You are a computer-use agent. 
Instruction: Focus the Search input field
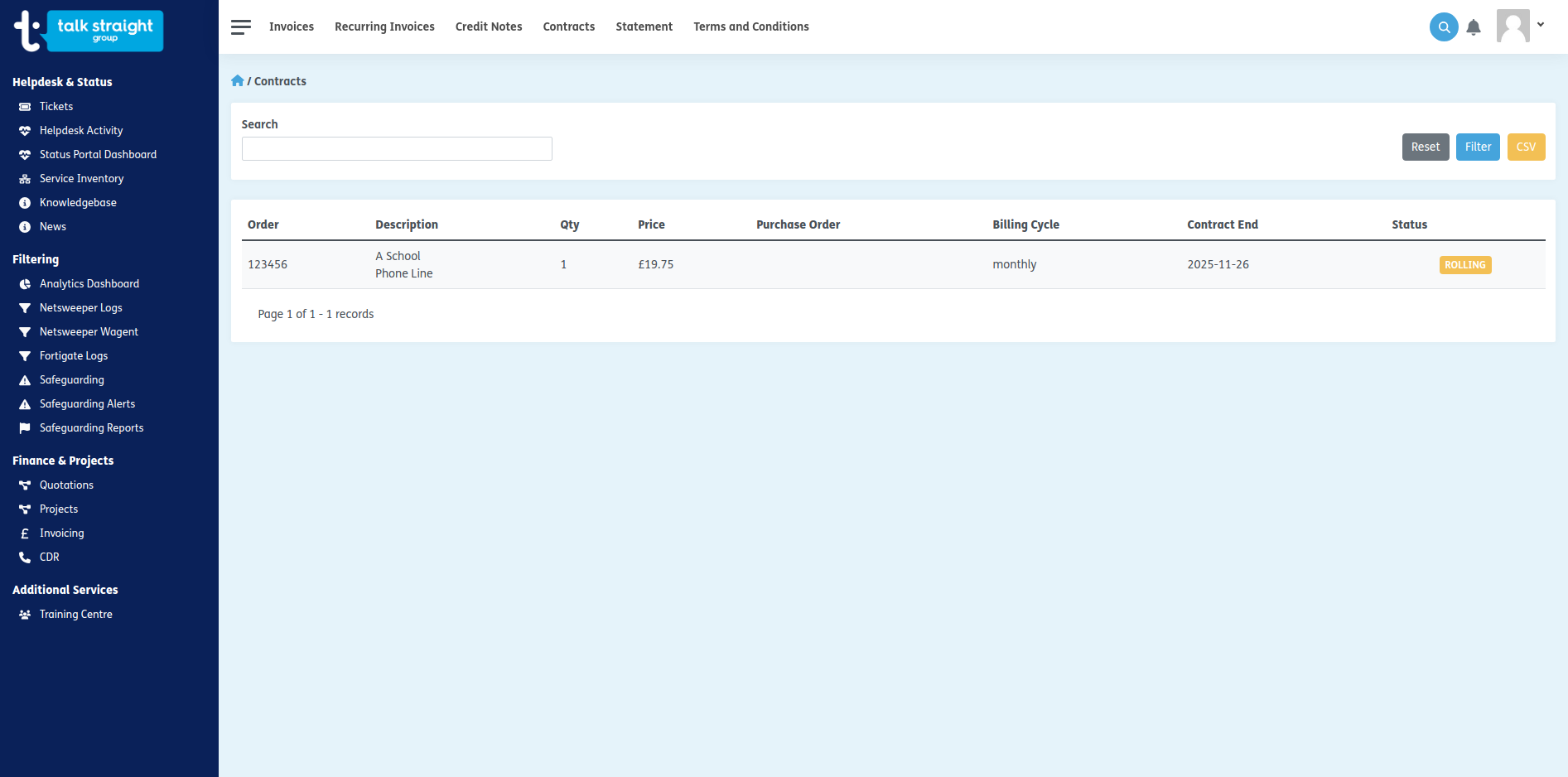coord(397,148)
